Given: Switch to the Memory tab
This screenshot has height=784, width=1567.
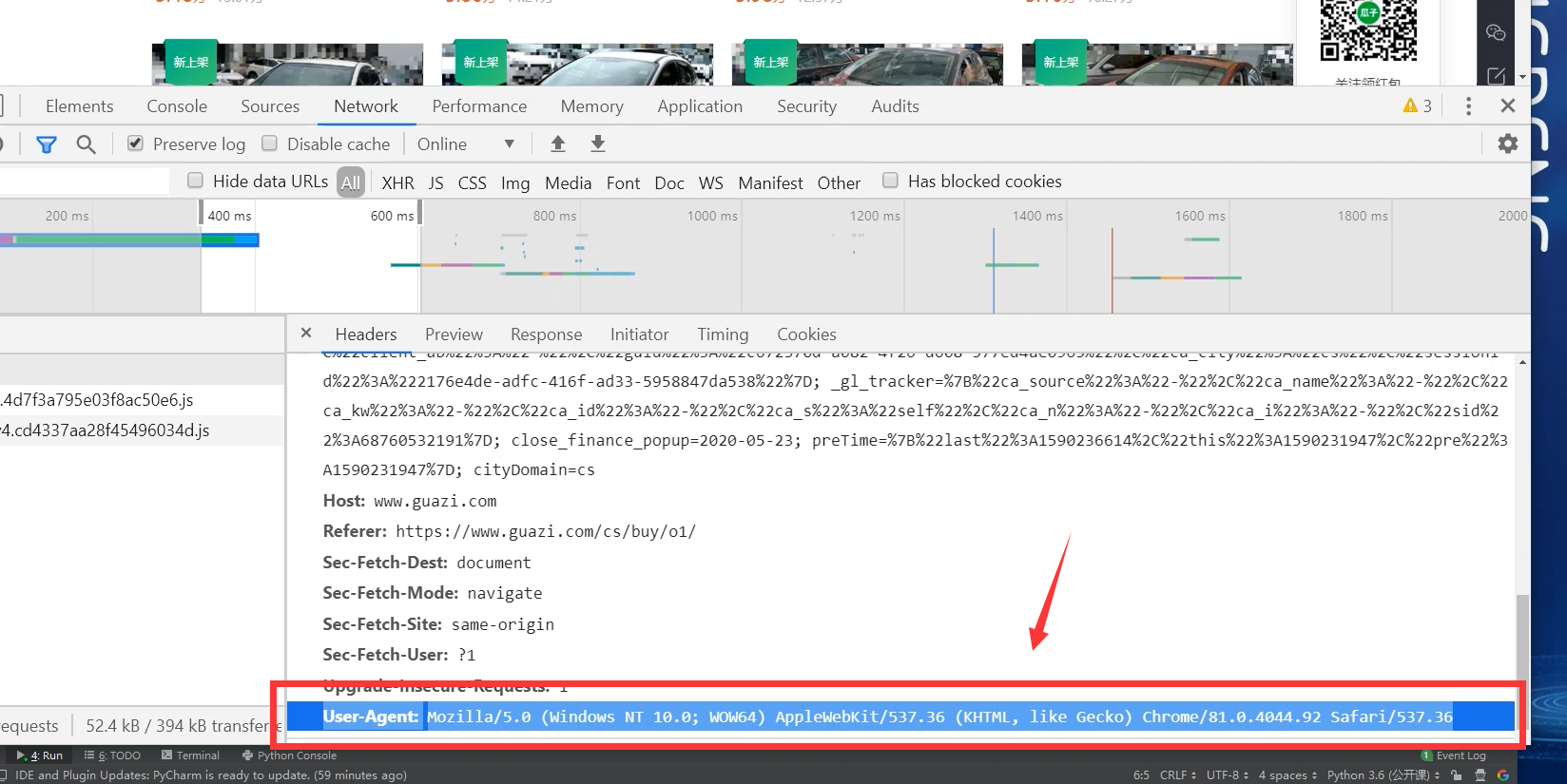Looking at the screenshot, I should coord(591,106).
